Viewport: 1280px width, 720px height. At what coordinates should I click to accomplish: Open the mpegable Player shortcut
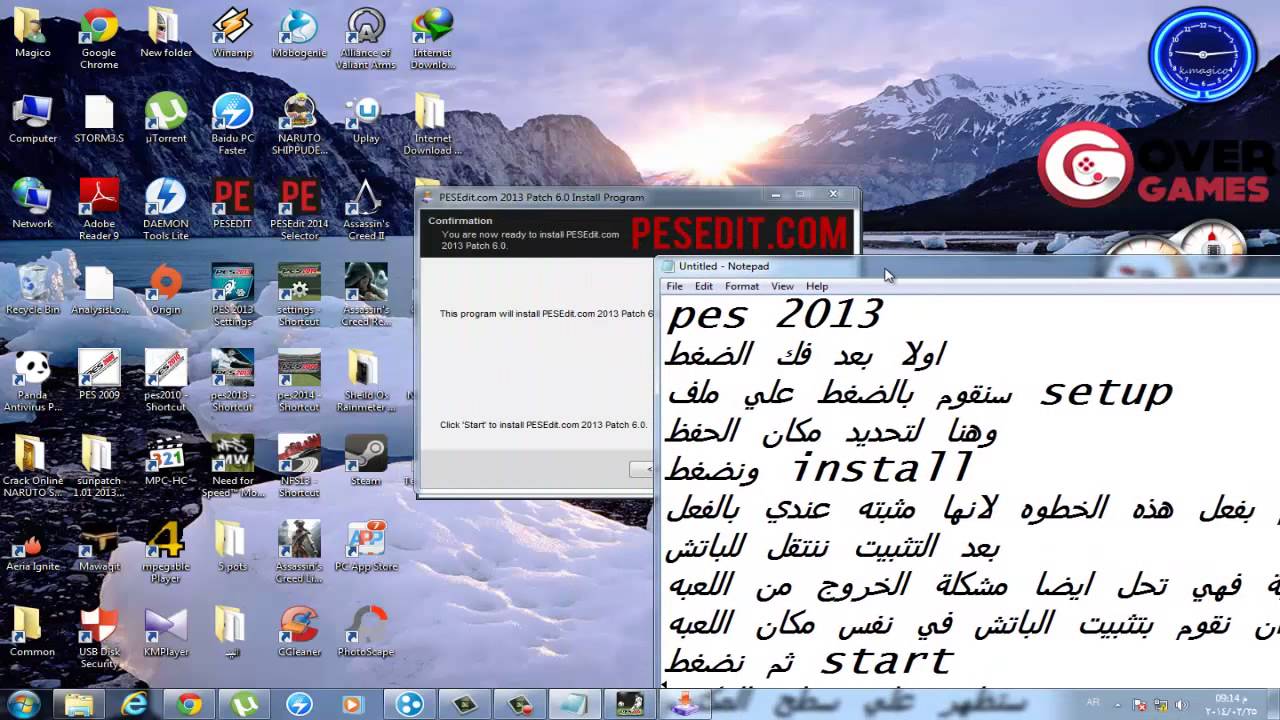point(166,551)
